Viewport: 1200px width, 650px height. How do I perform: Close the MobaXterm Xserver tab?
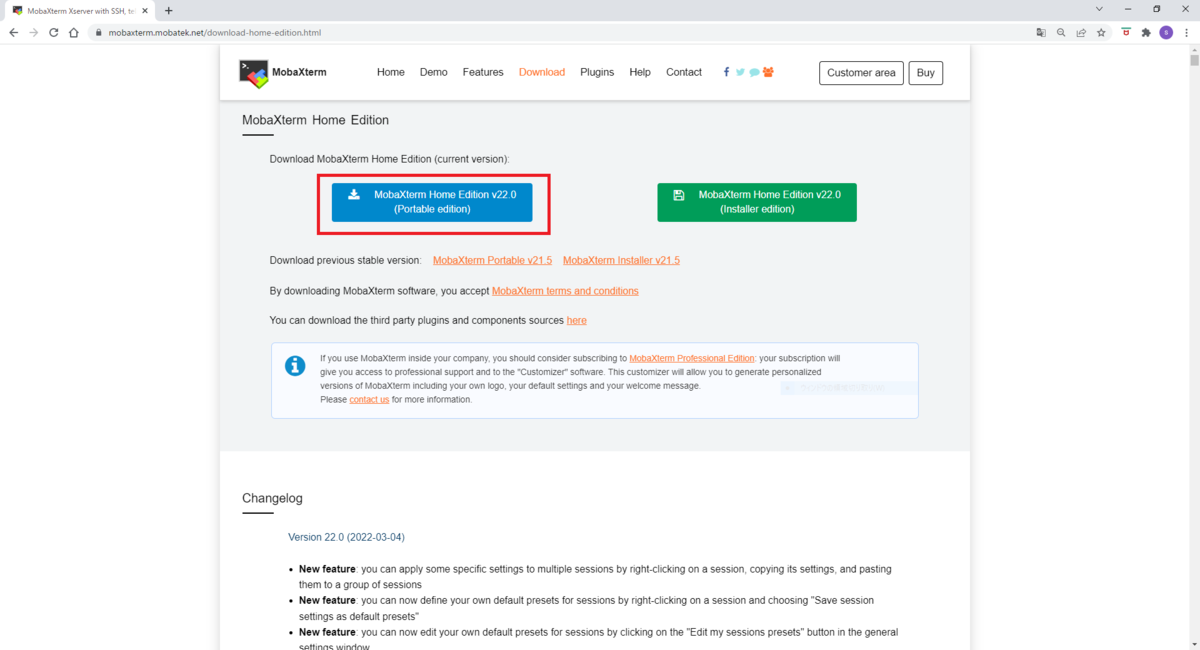point(145,10)
